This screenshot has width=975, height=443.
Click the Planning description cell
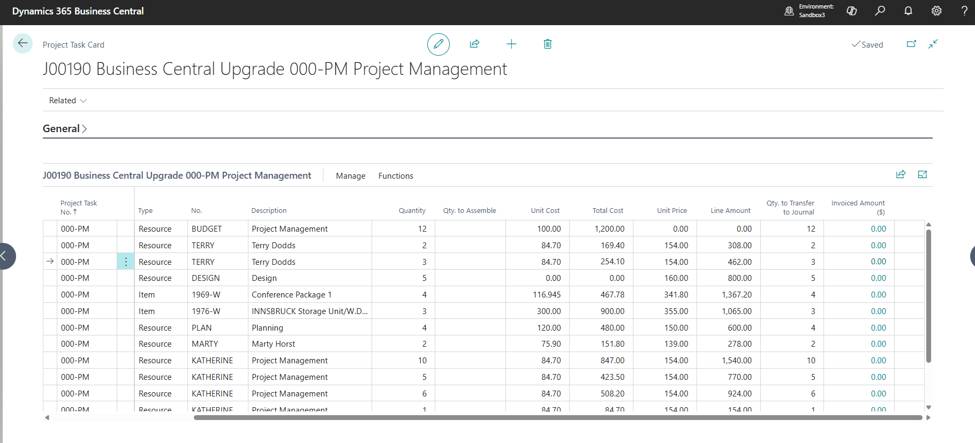pyautogui.click(x=310, y=328)
